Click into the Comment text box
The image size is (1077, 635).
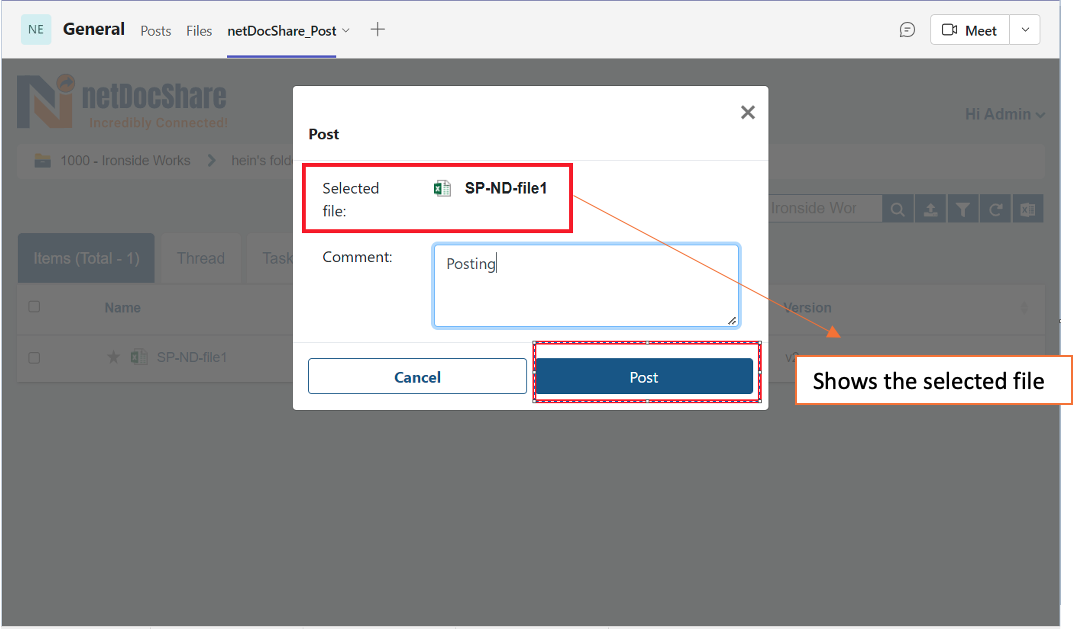(586, 285)
